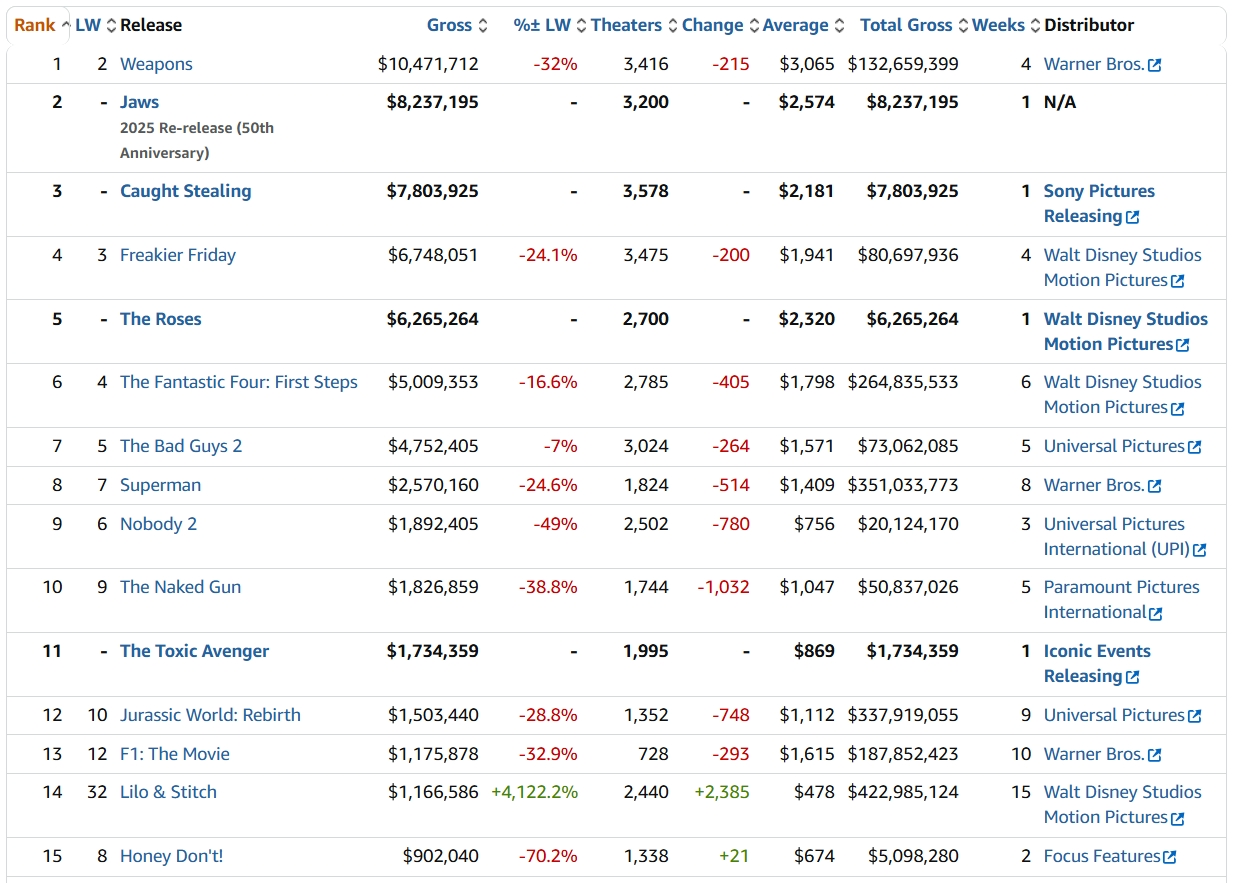Click the total gross $351,033,773
The width and height of the screenshot is (1235, 883).
tap(903, 485)
